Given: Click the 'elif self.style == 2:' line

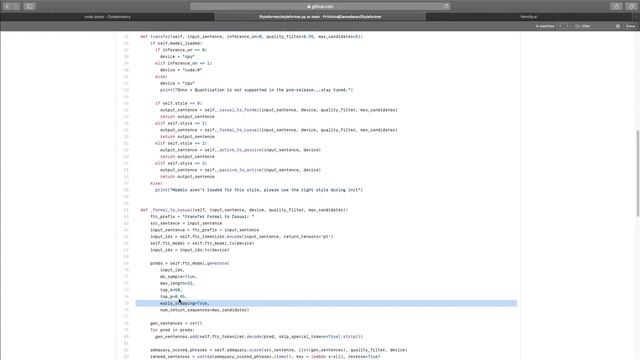Looking at the screenshot, I should click(181, 143).
